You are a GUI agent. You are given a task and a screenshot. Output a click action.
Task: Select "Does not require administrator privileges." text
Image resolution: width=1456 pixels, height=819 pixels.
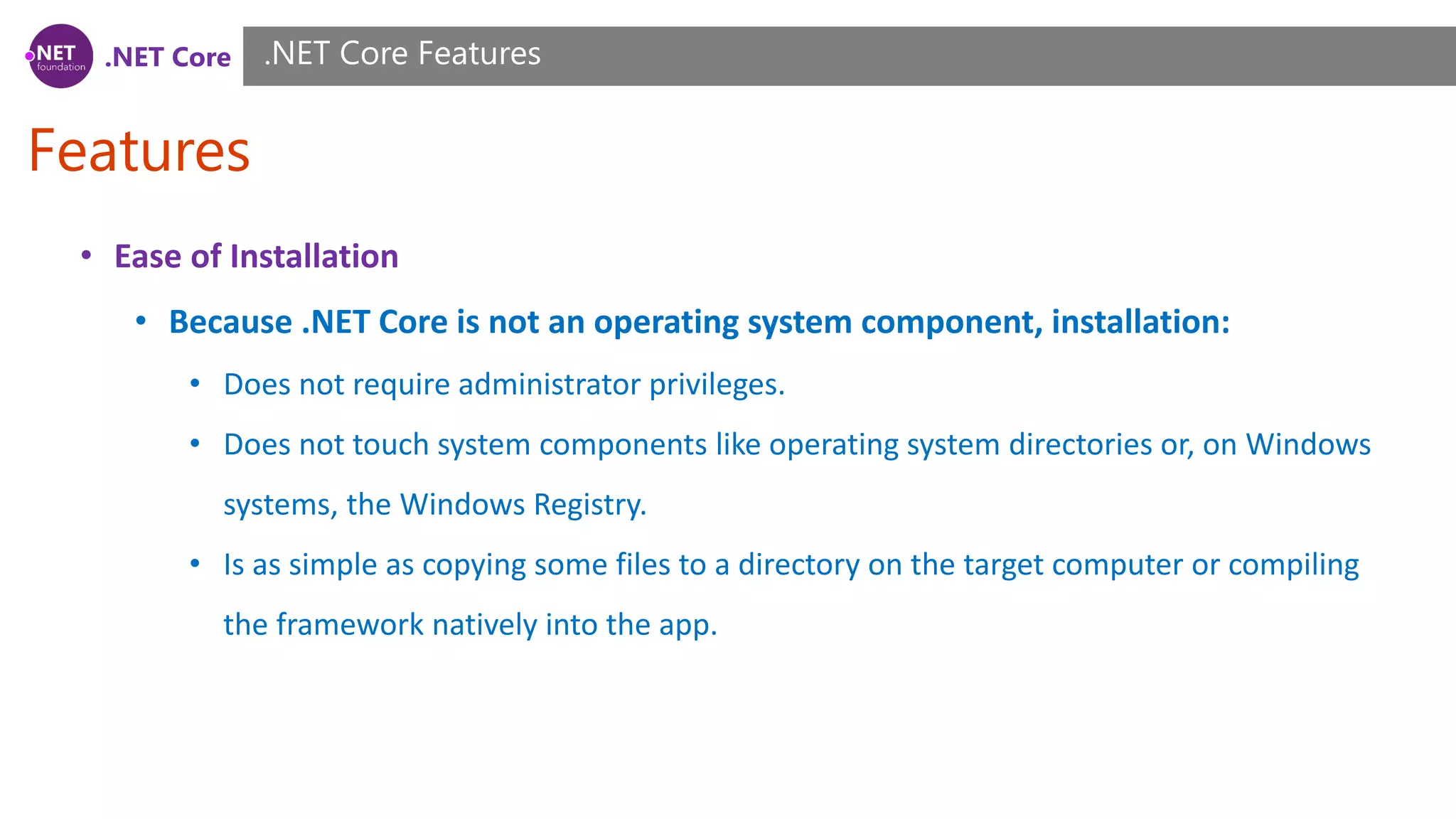[504, 385]
